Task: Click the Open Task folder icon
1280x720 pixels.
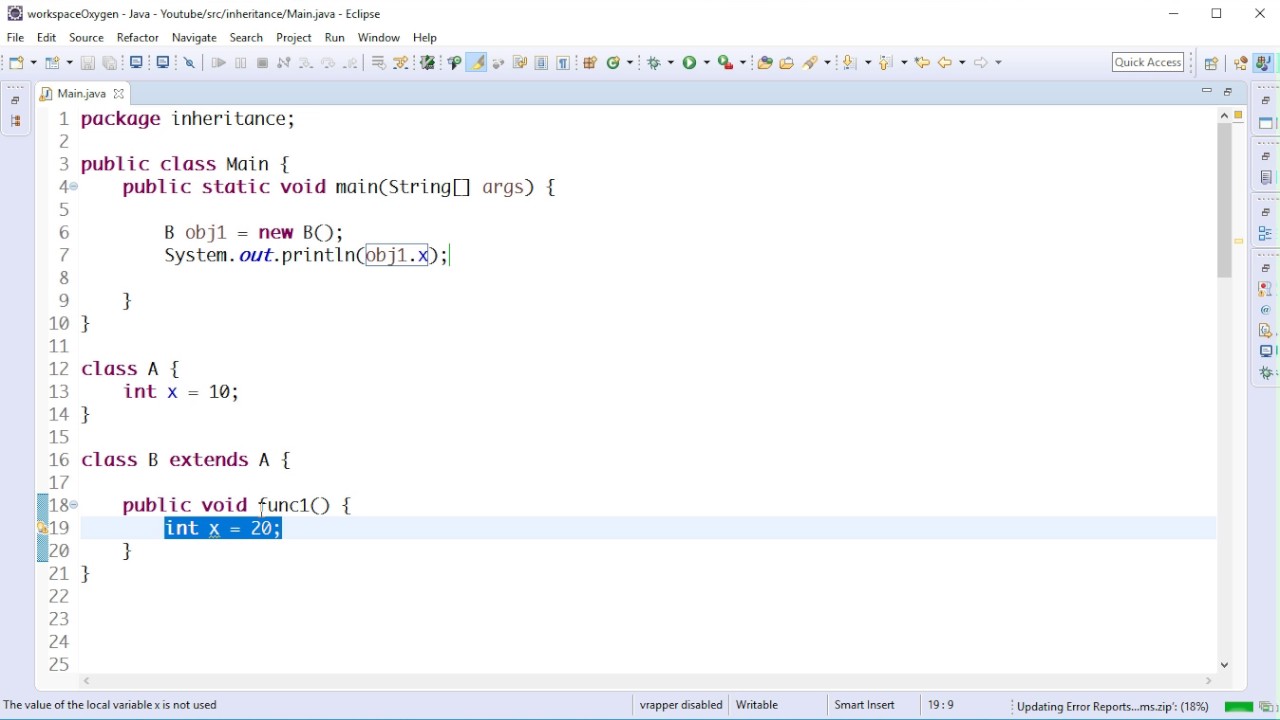Action: coord(787,62)
